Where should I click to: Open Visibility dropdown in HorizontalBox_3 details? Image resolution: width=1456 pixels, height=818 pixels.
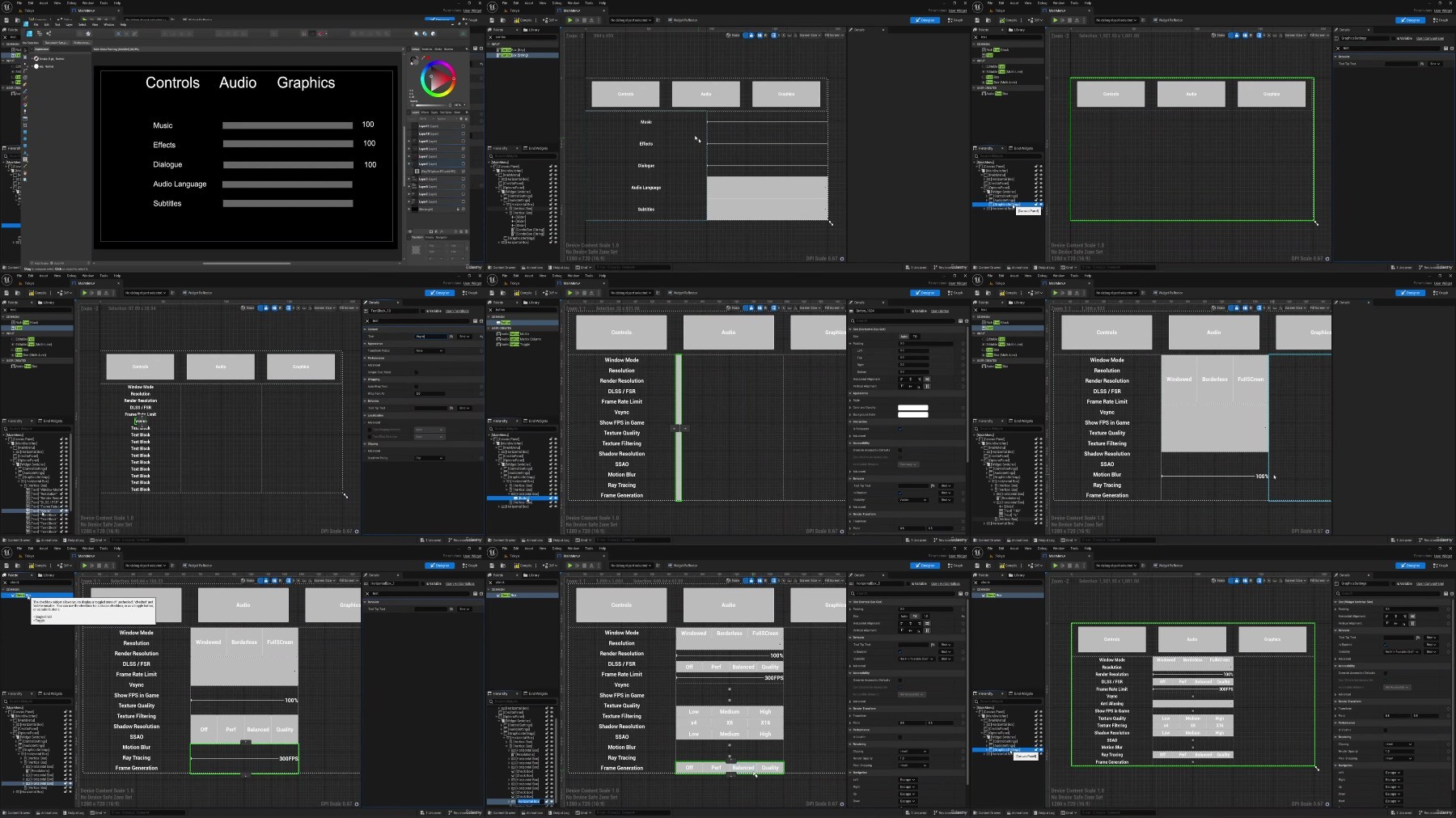click(916, 659)
